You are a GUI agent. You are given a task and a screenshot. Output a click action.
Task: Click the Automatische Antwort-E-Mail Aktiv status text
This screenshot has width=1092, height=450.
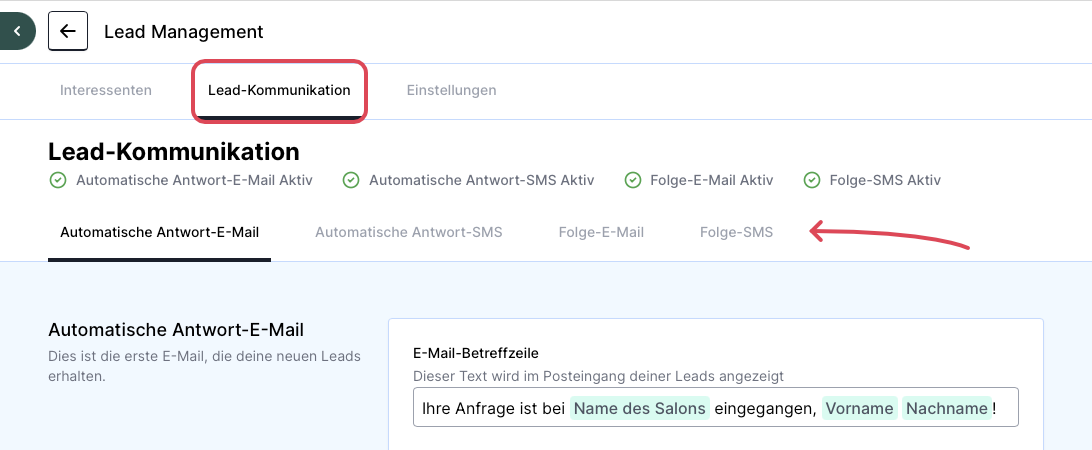(x=194, y=180)
